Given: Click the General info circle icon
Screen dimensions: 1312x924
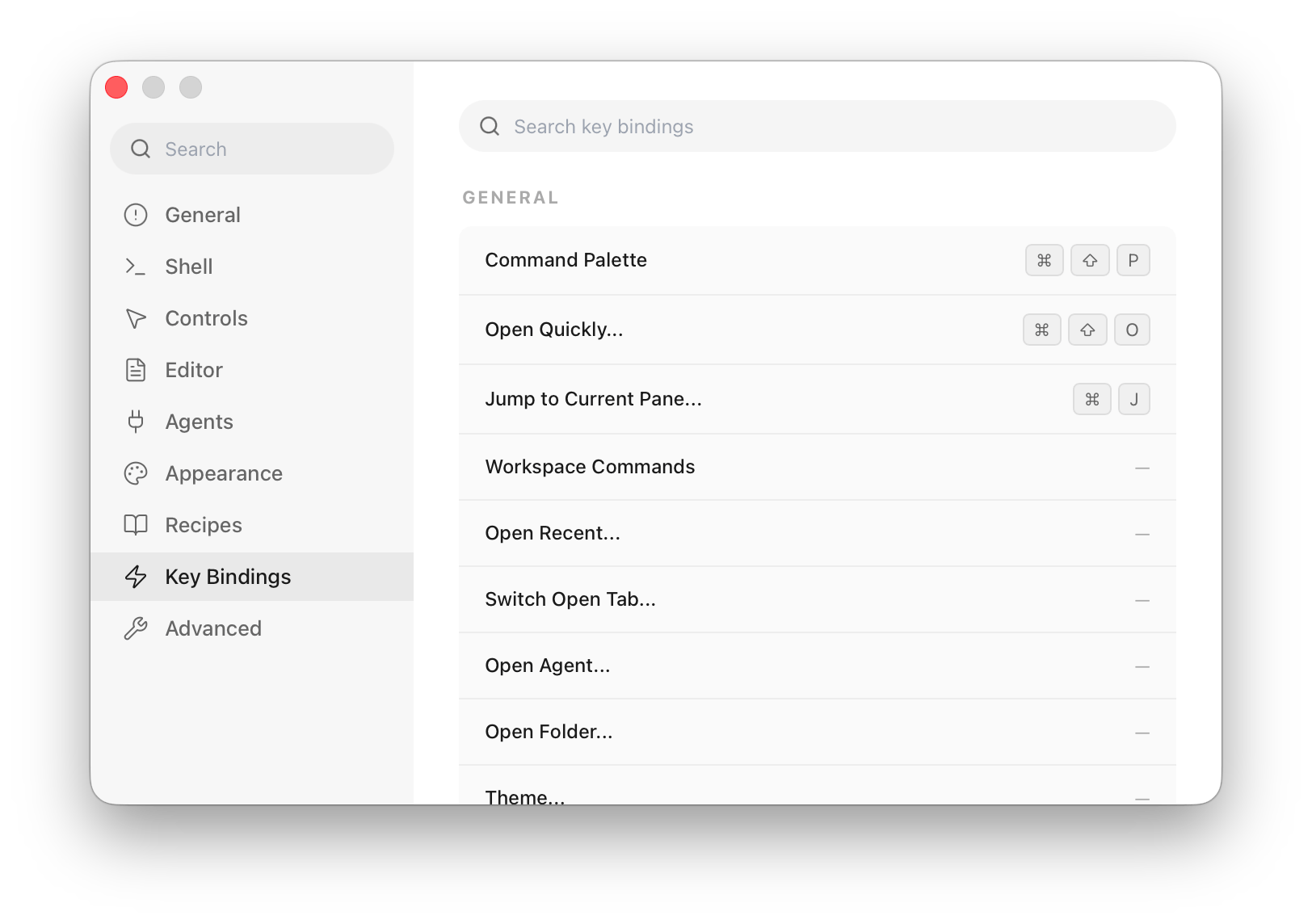Looking at the screenshot, I should tap(136, 215).
